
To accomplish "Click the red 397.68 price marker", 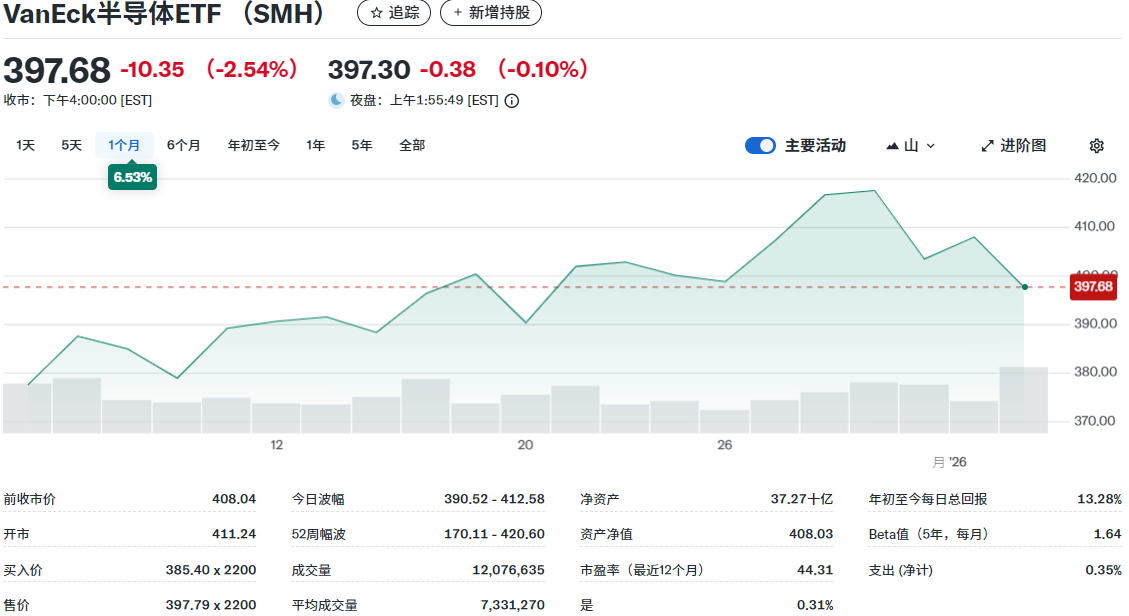I will point(1093,286).
